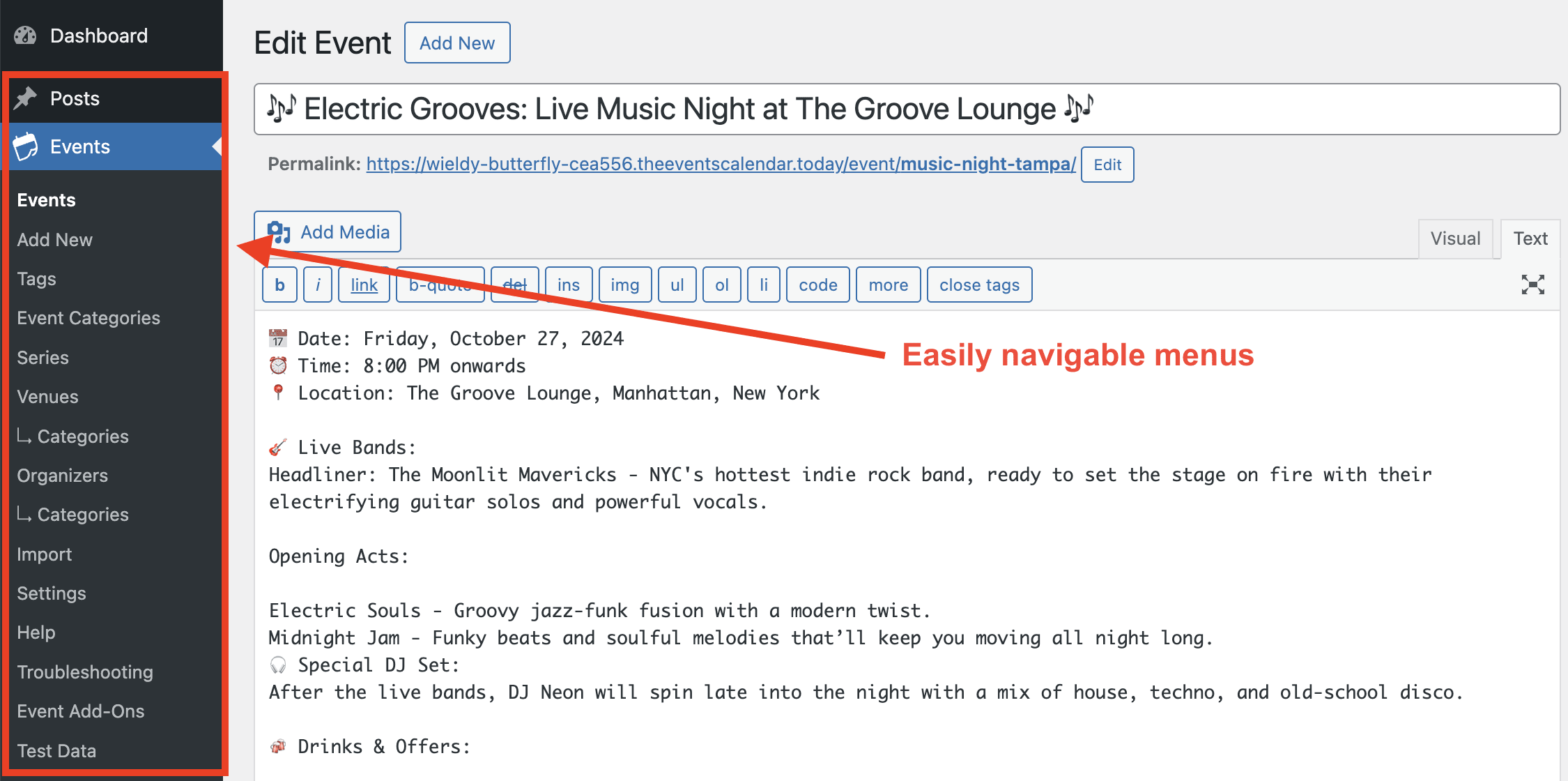1568x781 pixels.
Task: Open the Events submenu list page
Action: [46, 200]
